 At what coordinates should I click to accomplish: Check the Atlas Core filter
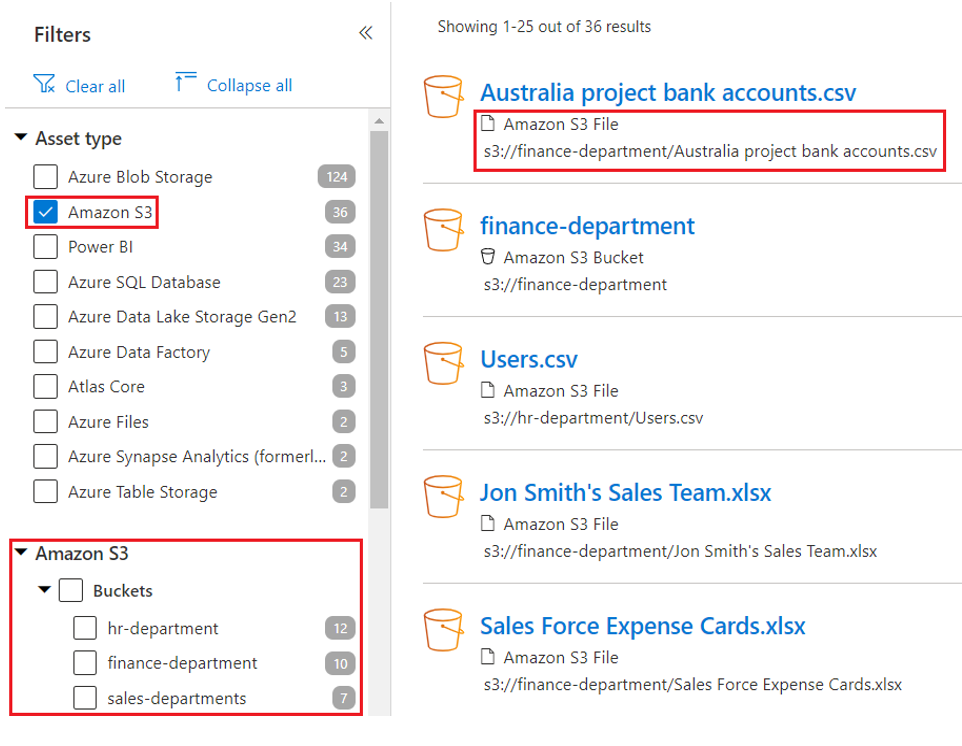click(x=45, y=386)
